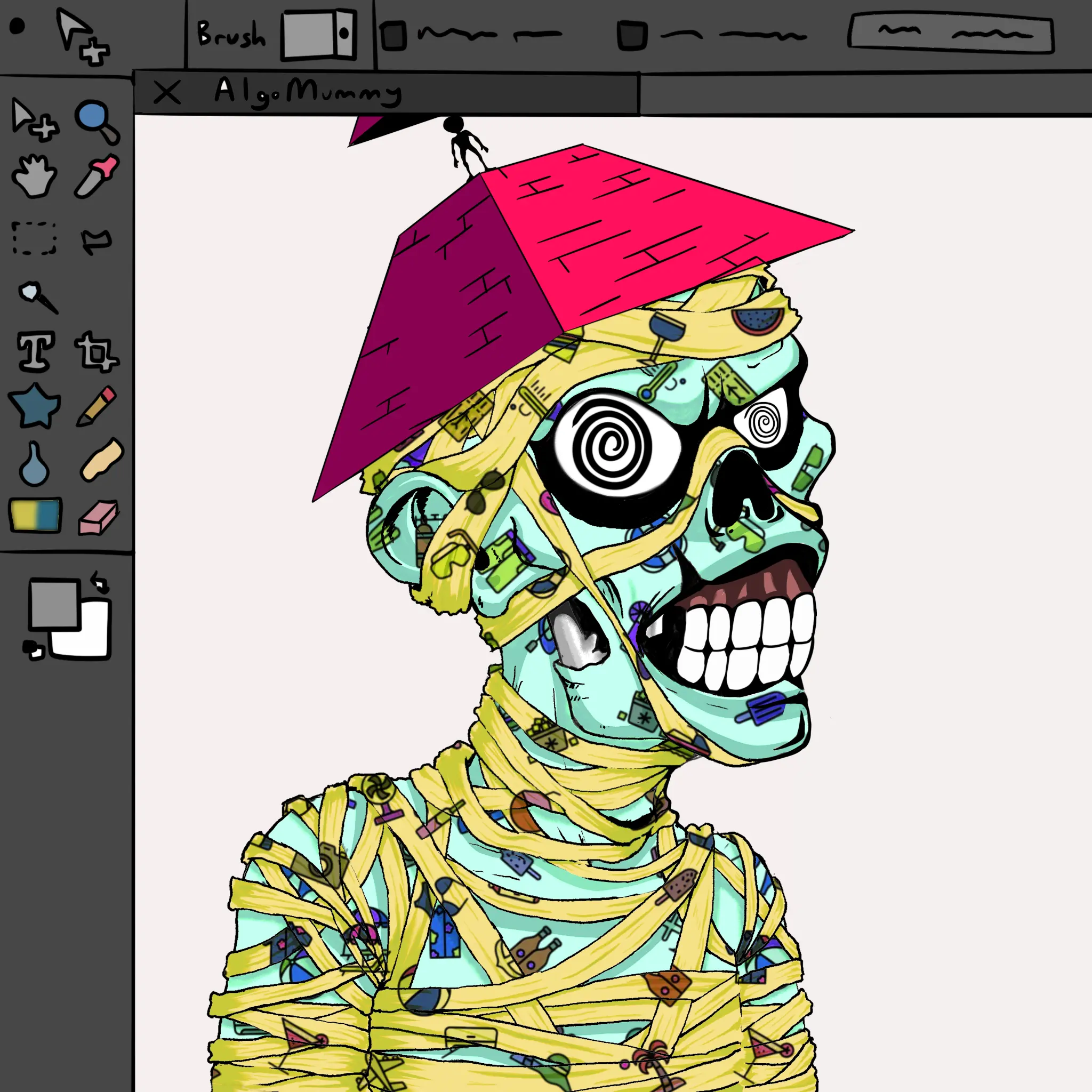Select the Eyedropper tool
Viewport: 1092px width, 1092px height.
[97, 176]
